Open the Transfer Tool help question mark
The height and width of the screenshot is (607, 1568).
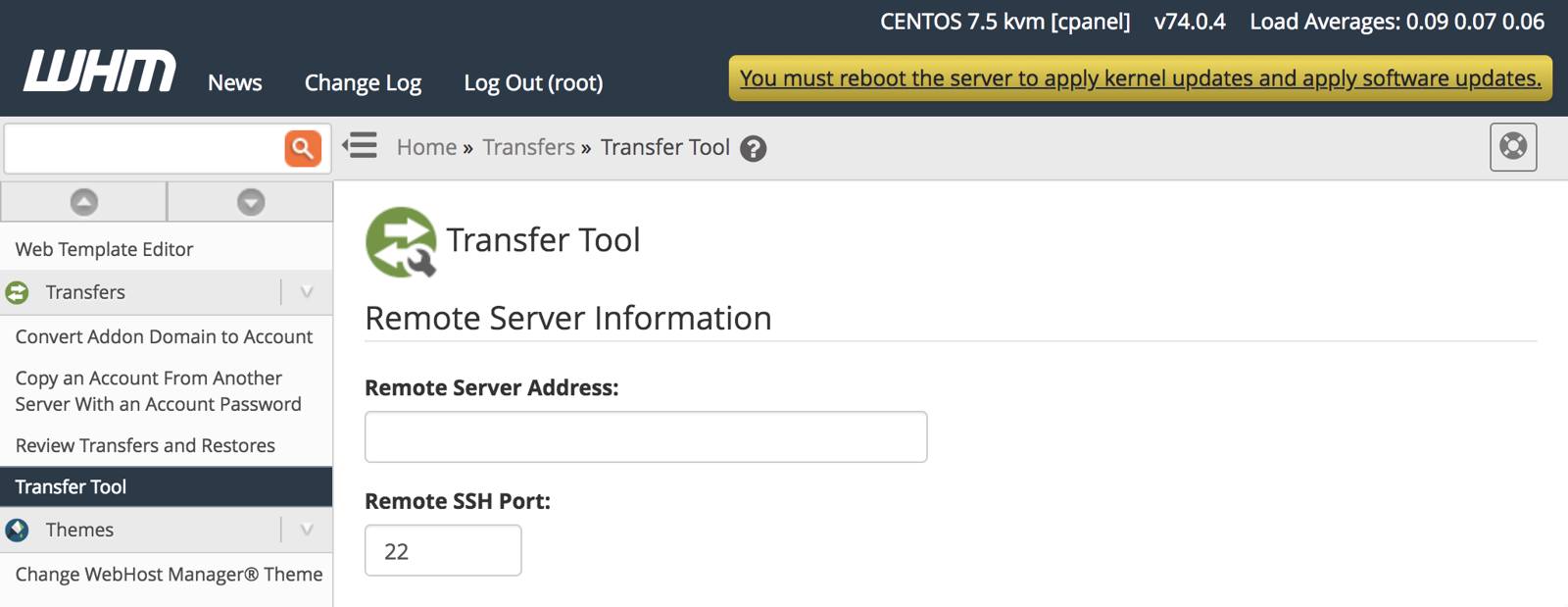(x=753, y=148)
